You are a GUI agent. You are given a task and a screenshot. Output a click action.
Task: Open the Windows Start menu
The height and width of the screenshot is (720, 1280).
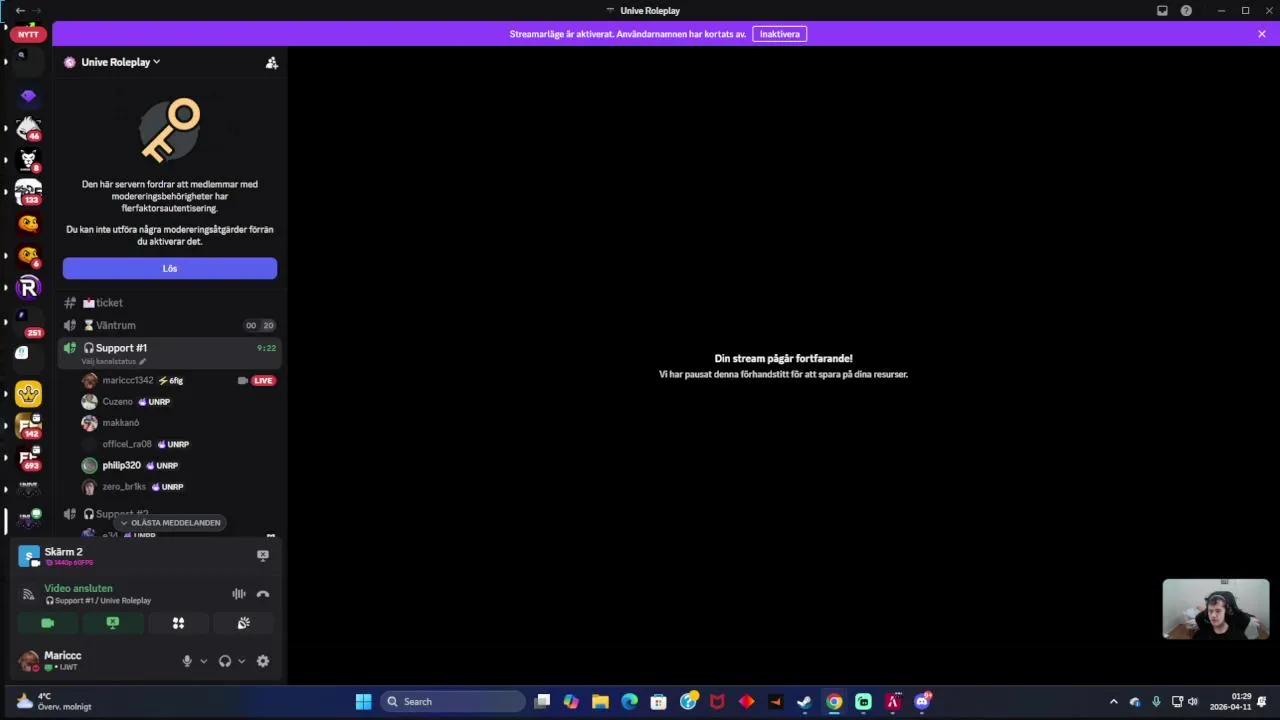pos(364,701)
